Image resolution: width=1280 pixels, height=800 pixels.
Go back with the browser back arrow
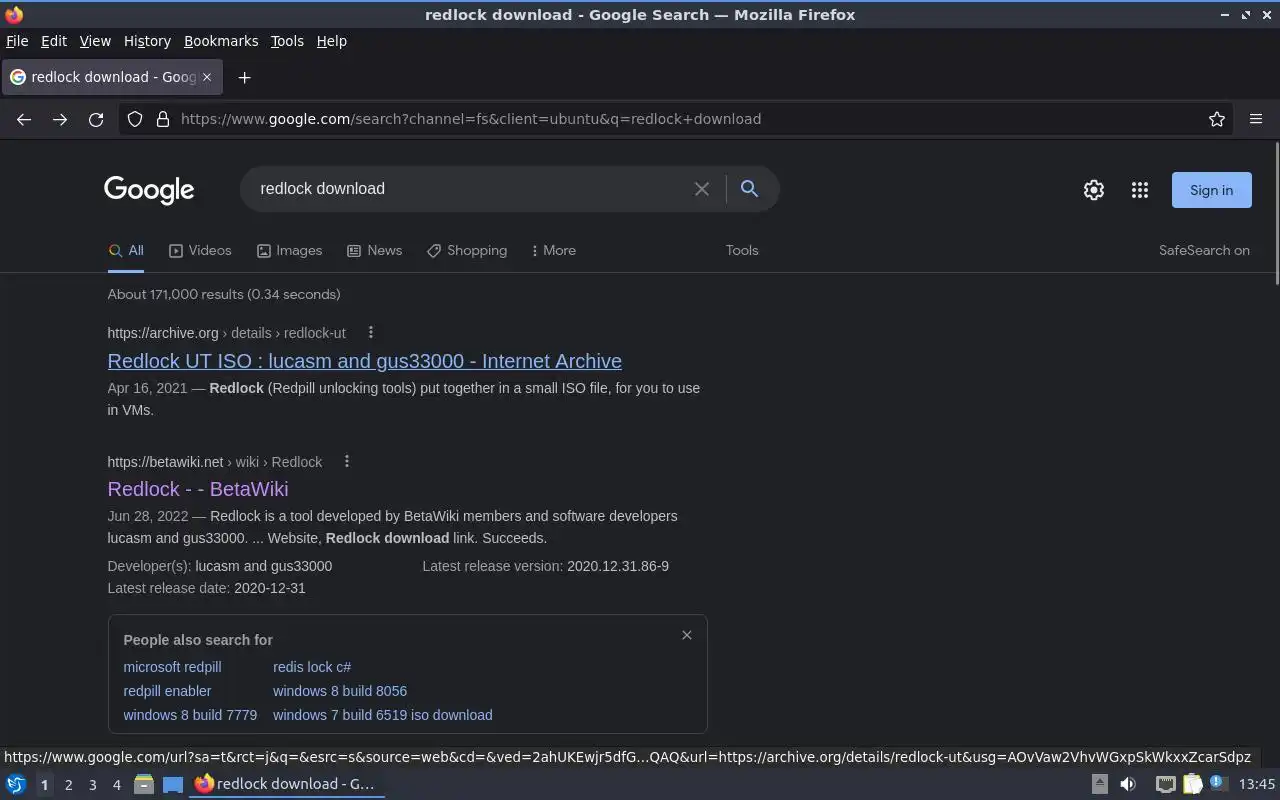(x=24, y=119)
